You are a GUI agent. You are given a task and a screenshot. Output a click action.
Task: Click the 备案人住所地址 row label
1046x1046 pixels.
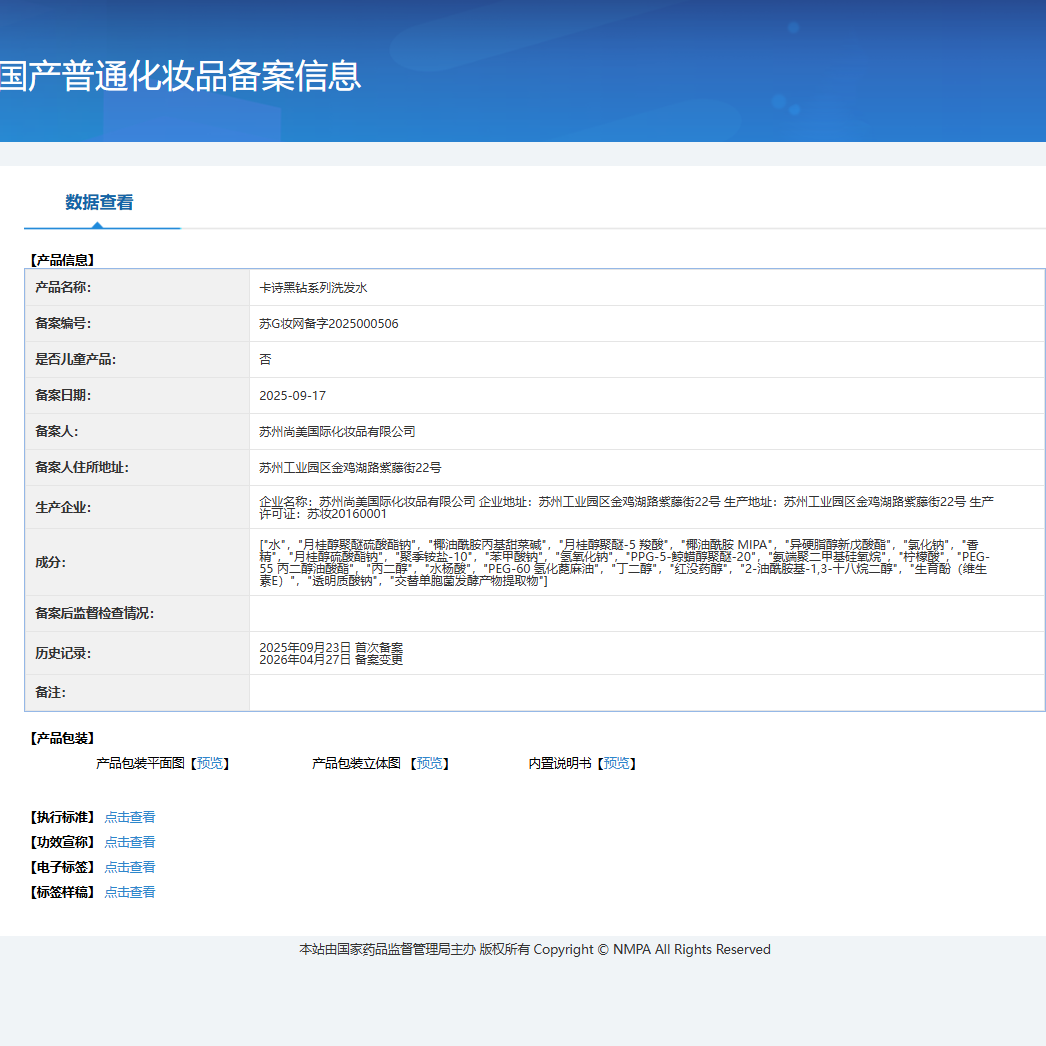pos(82,468)
